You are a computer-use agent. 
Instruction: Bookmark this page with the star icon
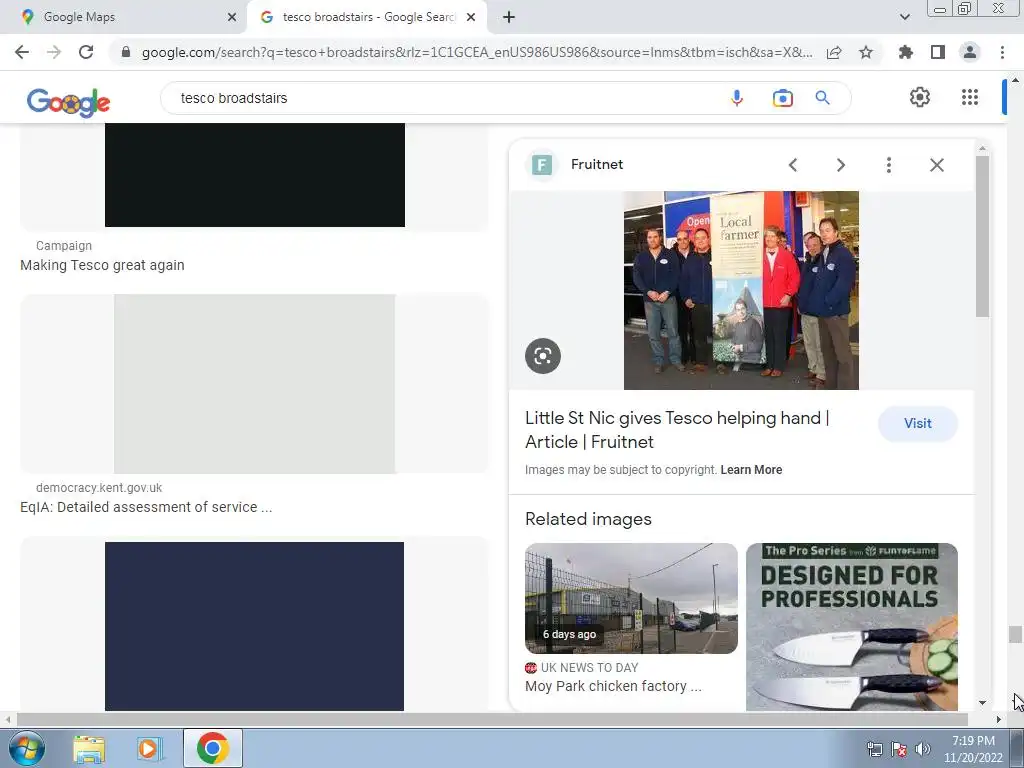point(866,52)
